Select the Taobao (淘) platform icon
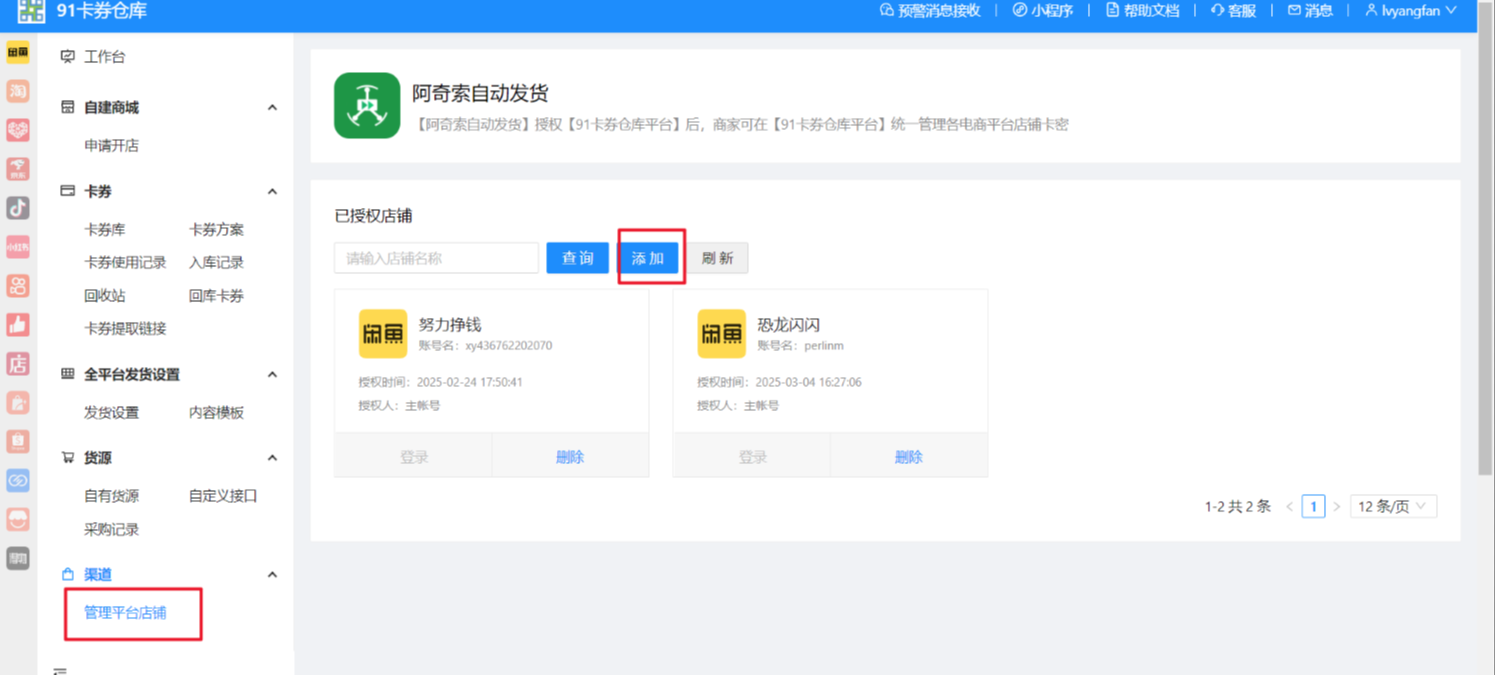Screen dimensions: 1495x675 (18, 91)
